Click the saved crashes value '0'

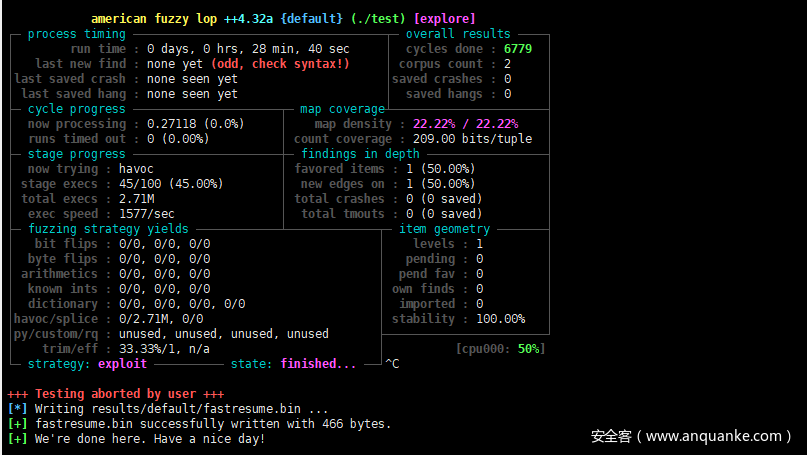point(507,79)
